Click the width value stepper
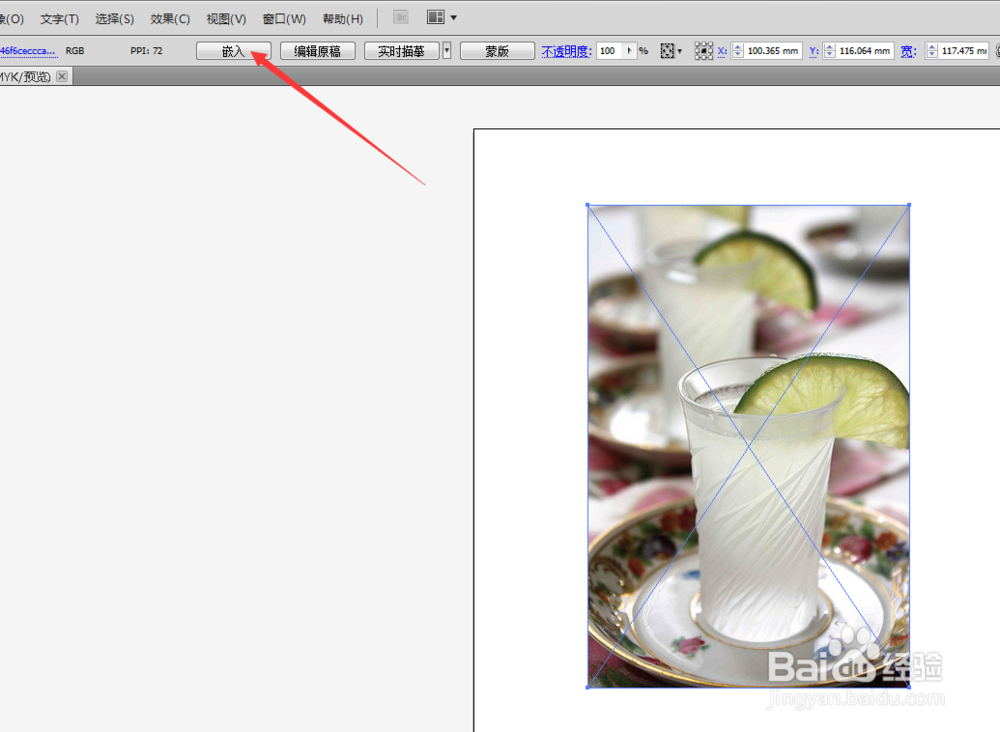 [932, 51]
